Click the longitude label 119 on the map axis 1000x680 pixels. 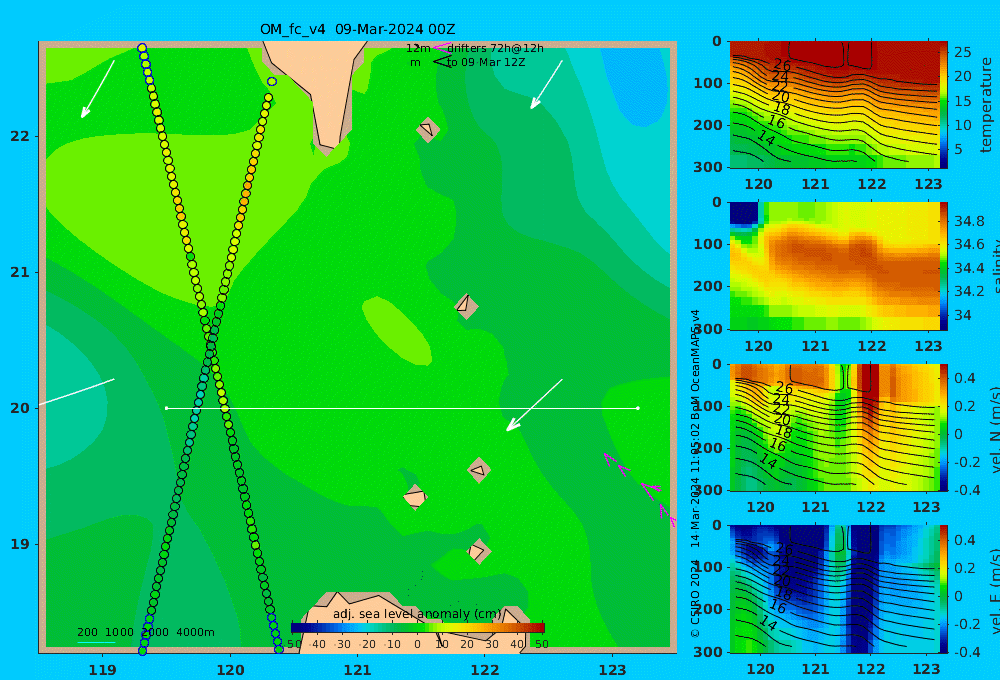102,670
